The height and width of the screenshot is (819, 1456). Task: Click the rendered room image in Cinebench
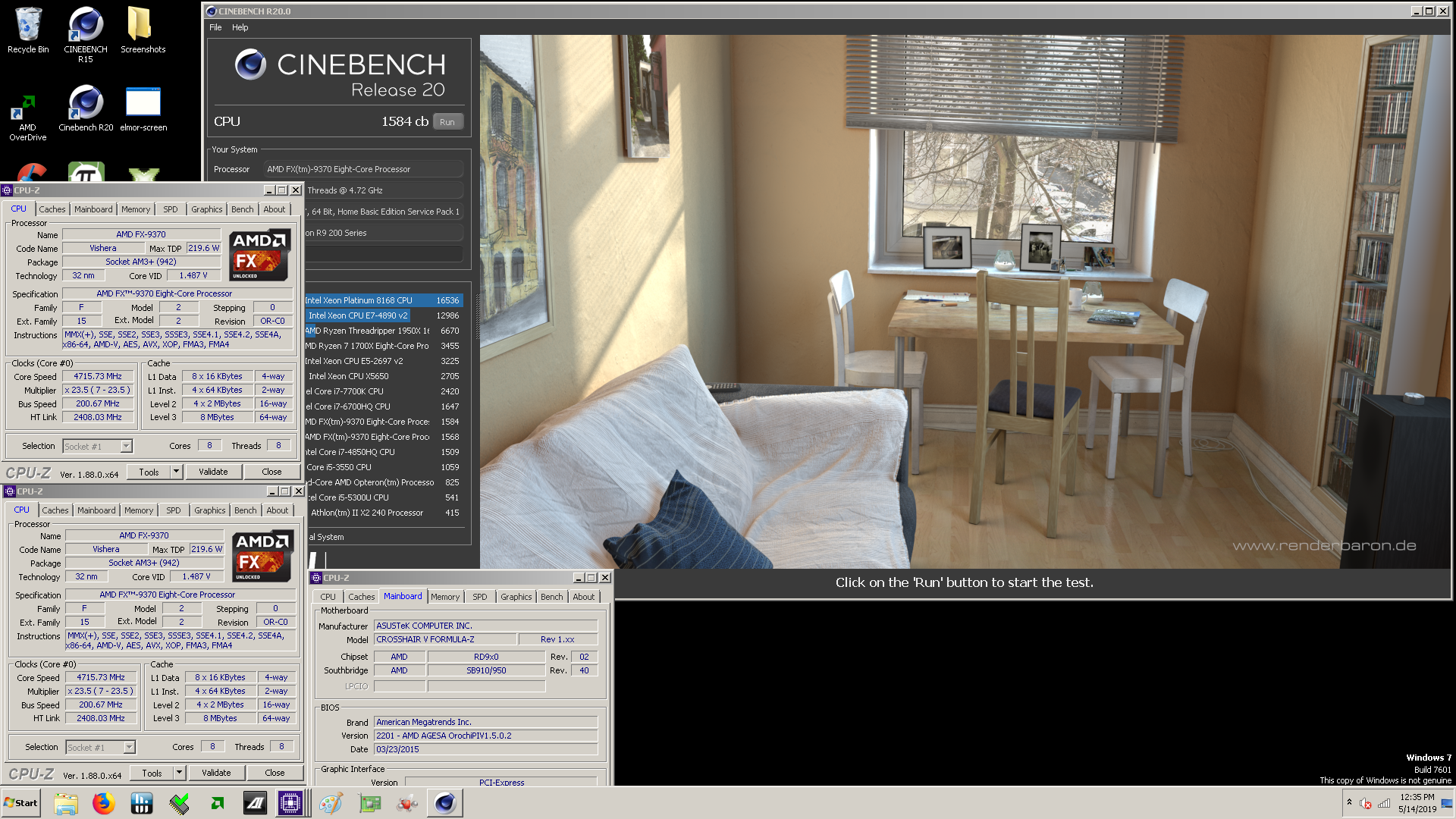click(x=965, y=301)
